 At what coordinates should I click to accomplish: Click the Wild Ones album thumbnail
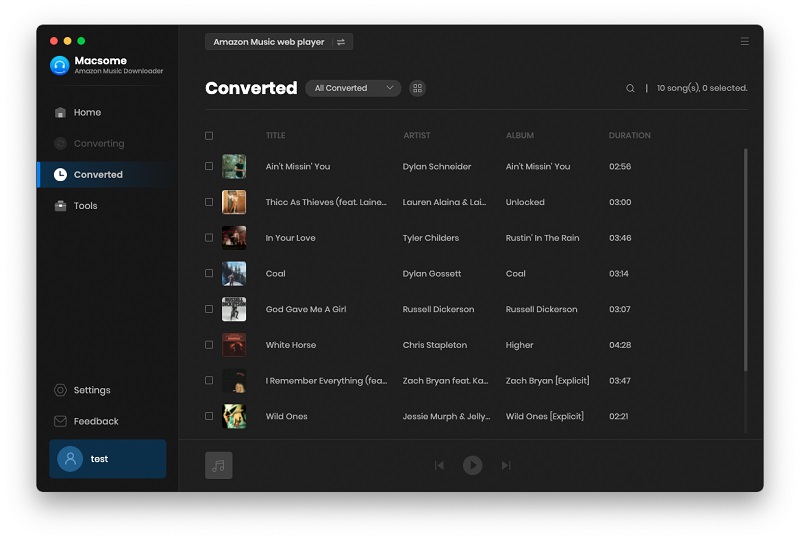234,416
